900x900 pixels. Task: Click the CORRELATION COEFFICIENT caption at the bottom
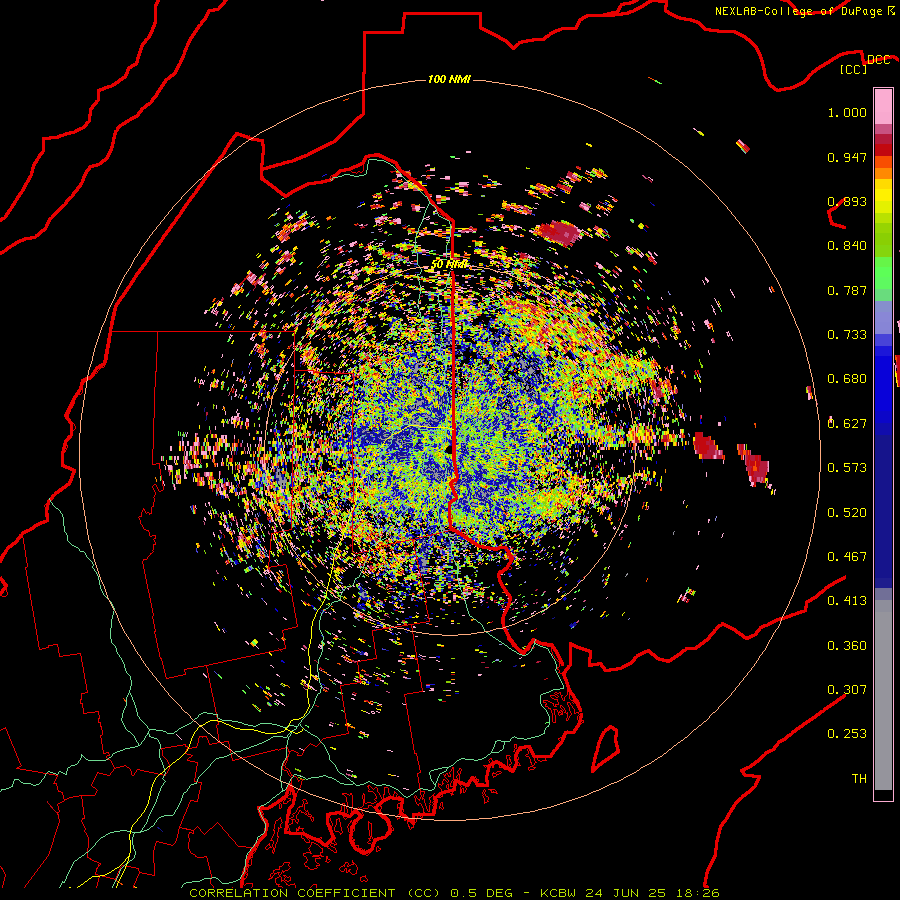[x=454, y=893]
